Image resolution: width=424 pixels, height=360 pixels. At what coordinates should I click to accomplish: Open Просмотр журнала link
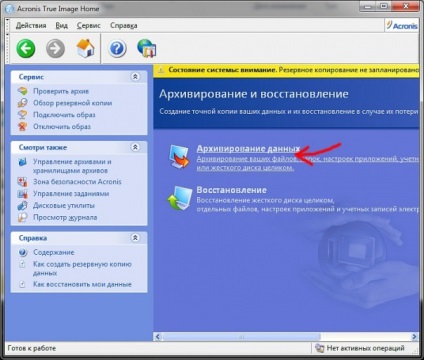click(x=65, y=218)
